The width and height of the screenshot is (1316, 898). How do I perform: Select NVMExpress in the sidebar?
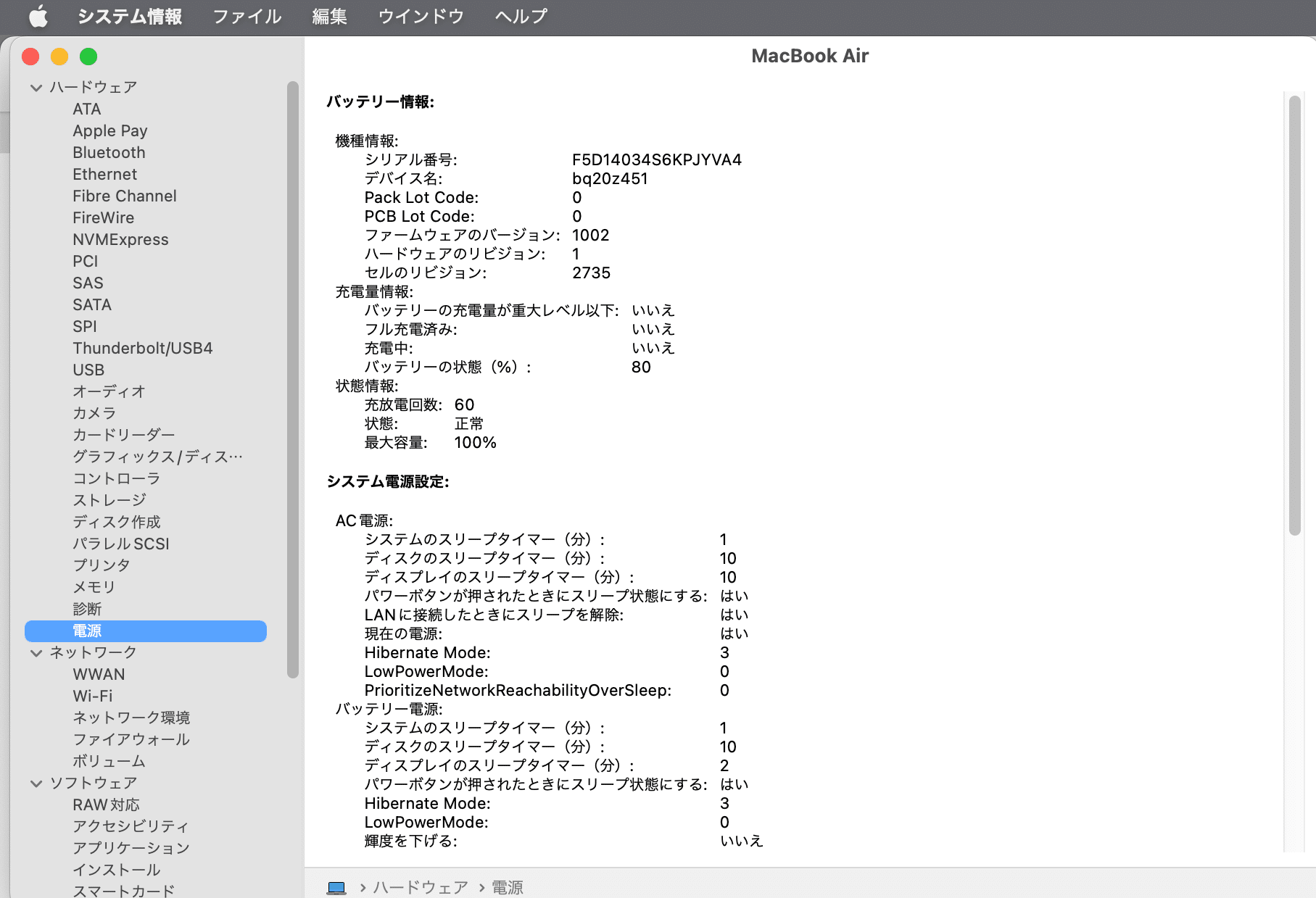[x=120, y=240]
